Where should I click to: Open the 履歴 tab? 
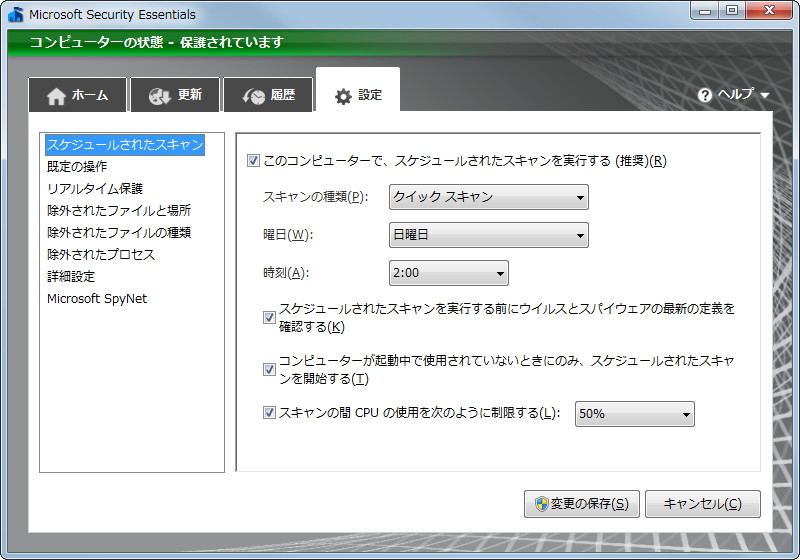pyautogui.click(x=268, y=95)
